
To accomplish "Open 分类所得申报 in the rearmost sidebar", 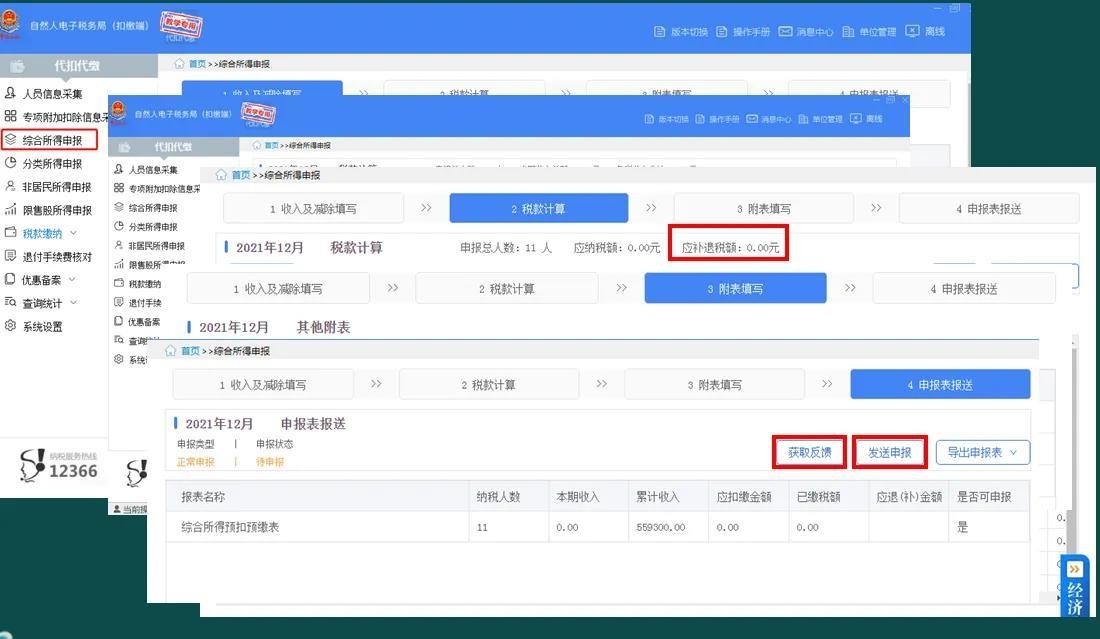I will point(52,163).
